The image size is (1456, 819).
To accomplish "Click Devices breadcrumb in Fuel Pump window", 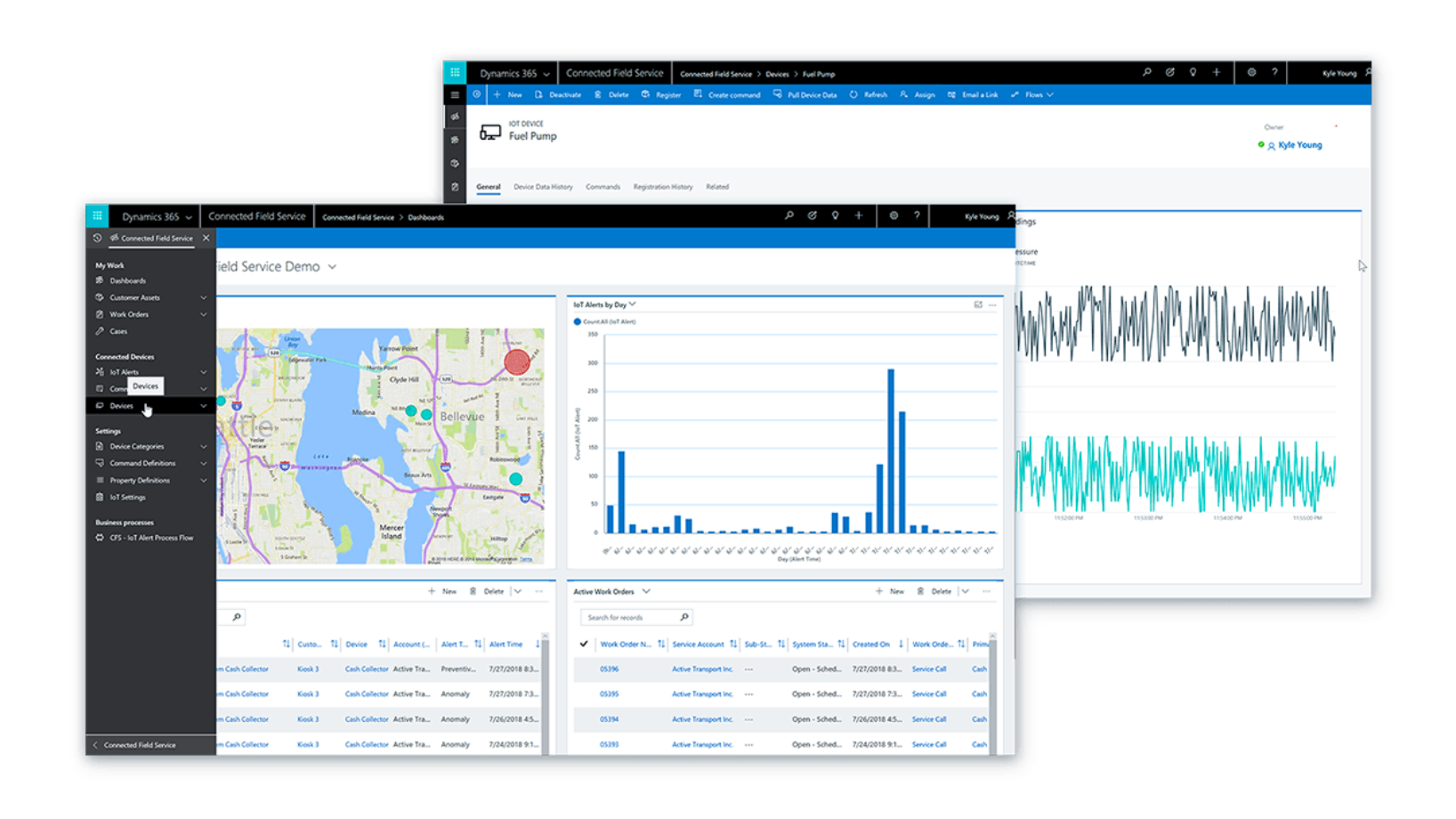I will [777, 74].
